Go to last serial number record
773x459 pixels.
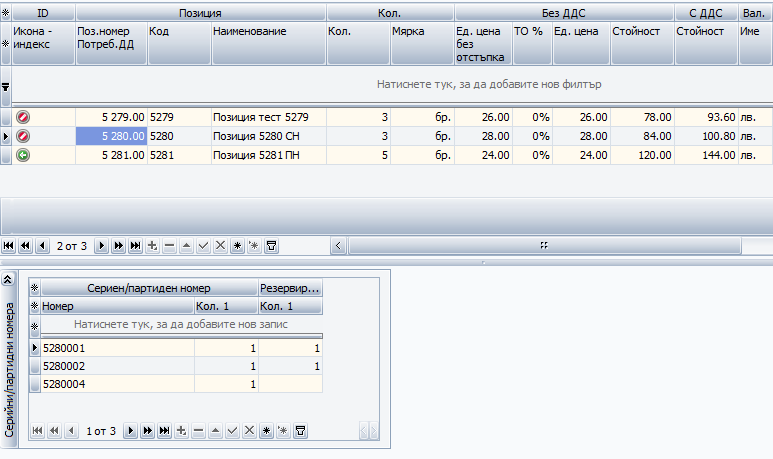pos(164,431)
